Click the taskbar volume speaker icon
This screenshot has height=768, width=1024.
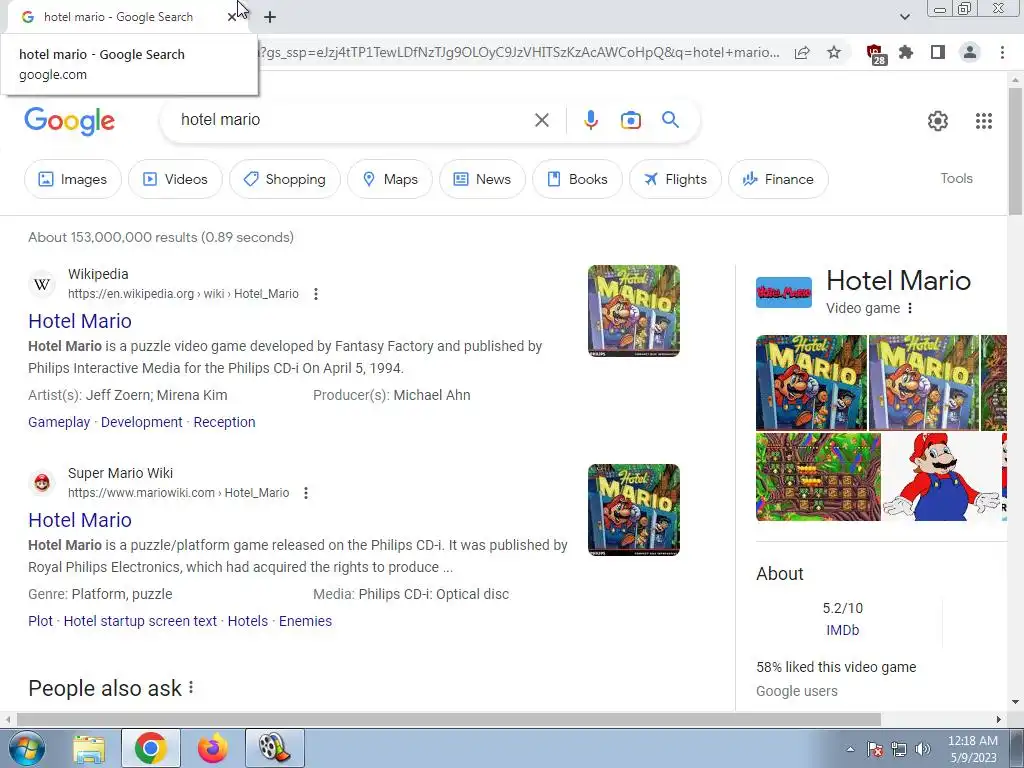pyautogui.click(x=923, y=749)
